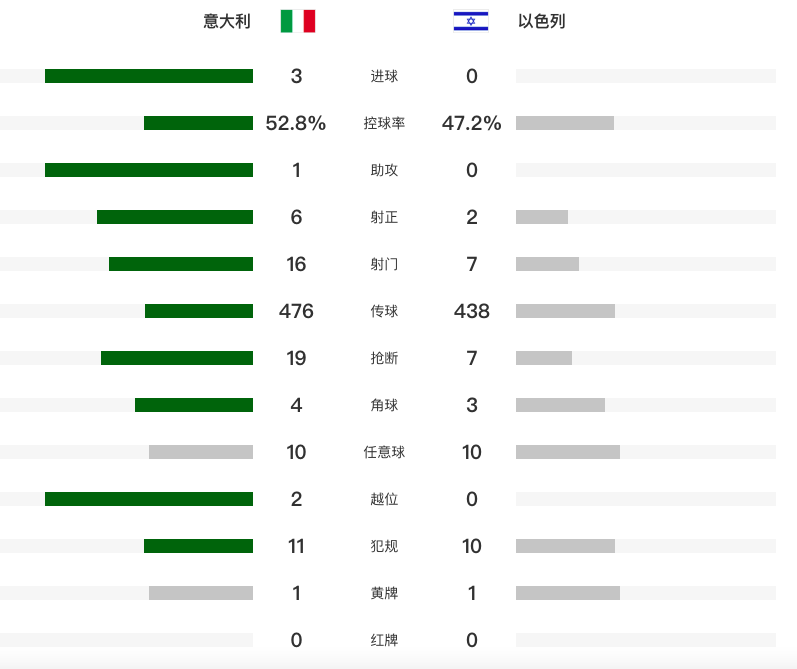Click the 传球 stat label
The width and height of the screenshot is (797, 669).
(384, 311)
